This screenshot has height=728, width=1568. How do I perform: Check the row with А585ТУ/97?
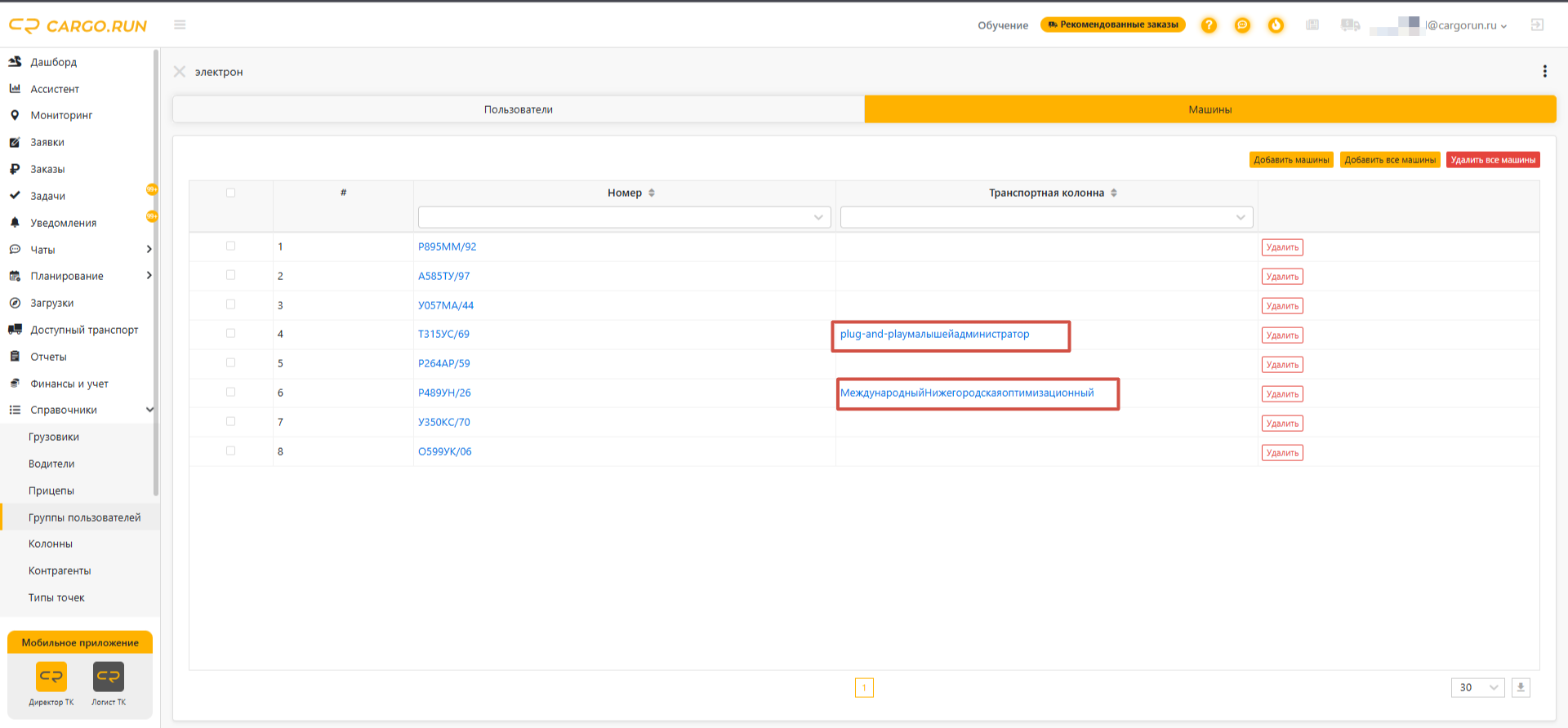(230, 276)
